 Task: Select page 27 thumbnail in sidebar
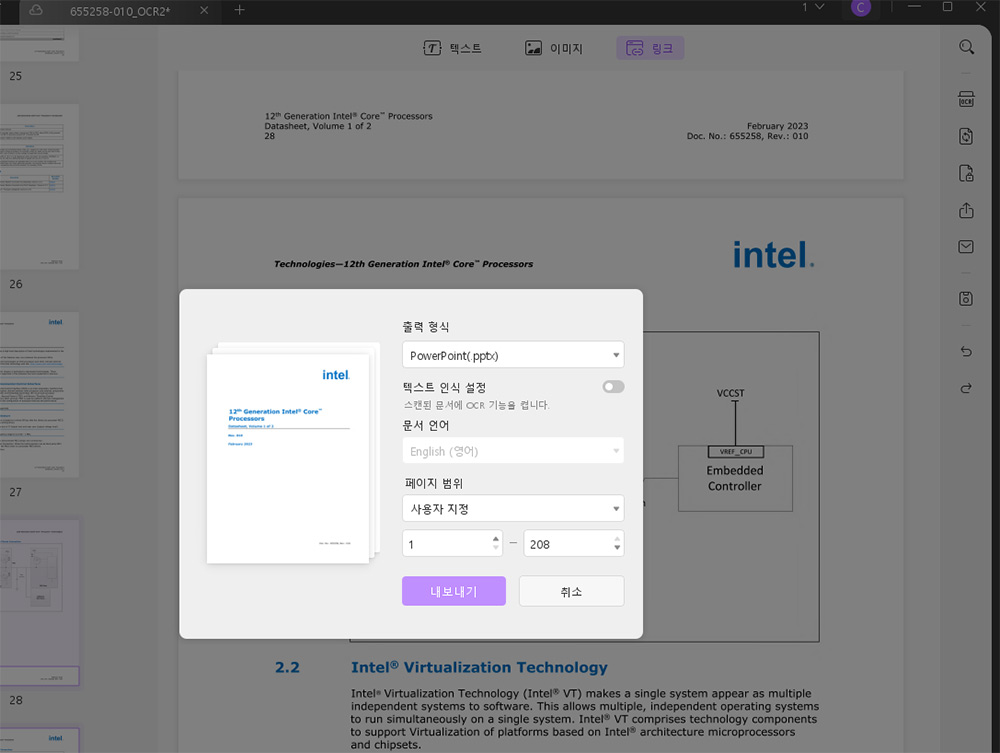pos(38,394)
